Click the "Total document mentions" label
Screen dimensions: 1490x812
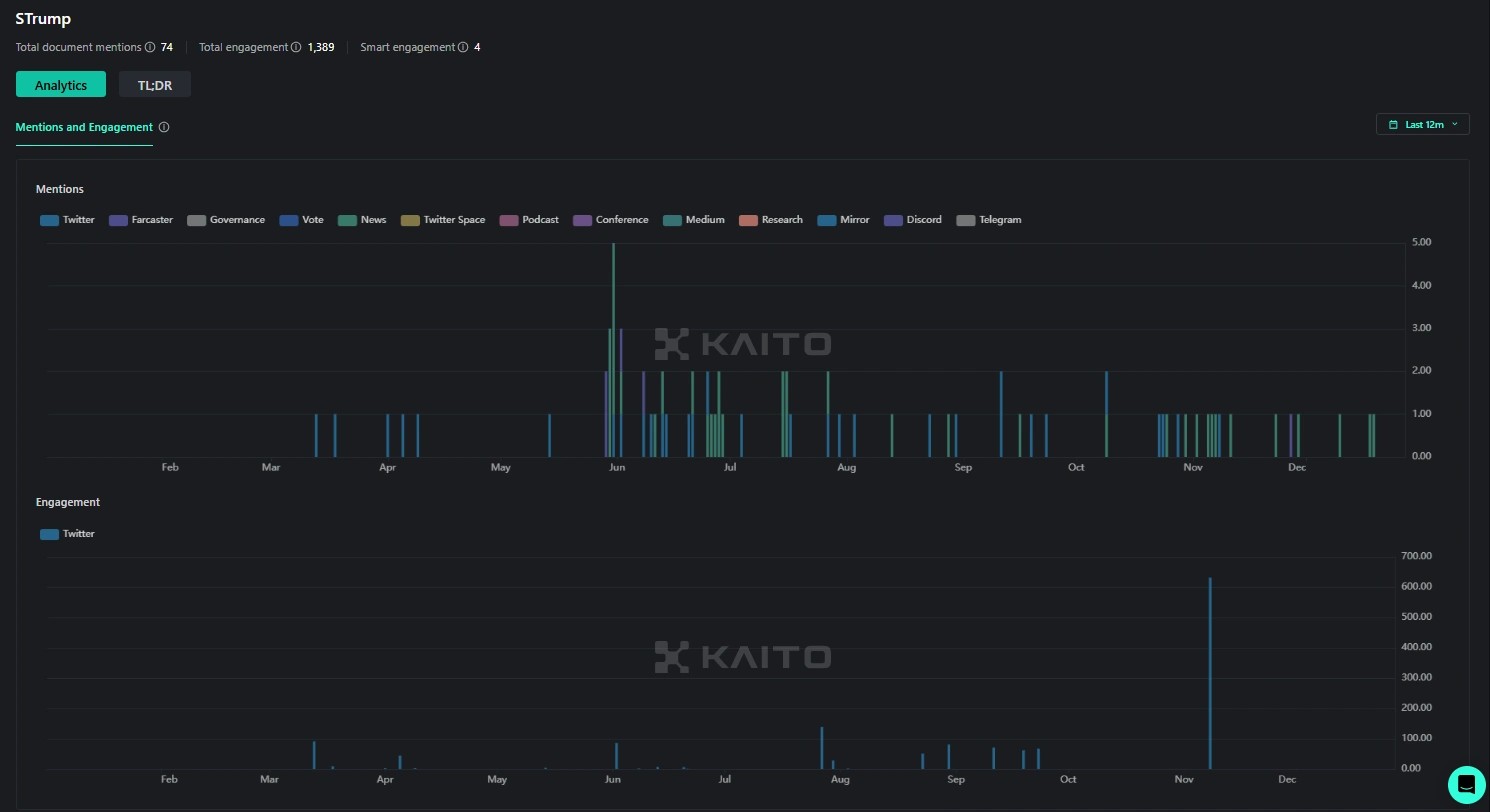[x=79, y=47]
